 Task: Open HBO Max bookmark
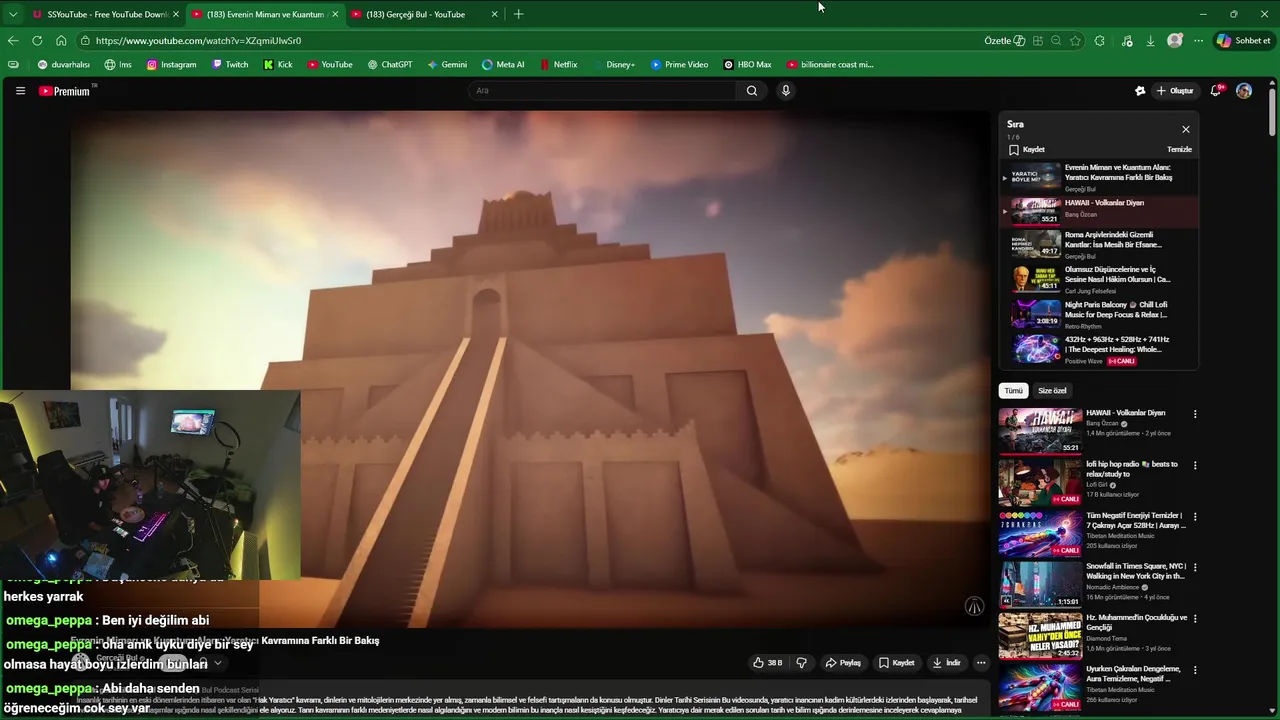point(747,65)
